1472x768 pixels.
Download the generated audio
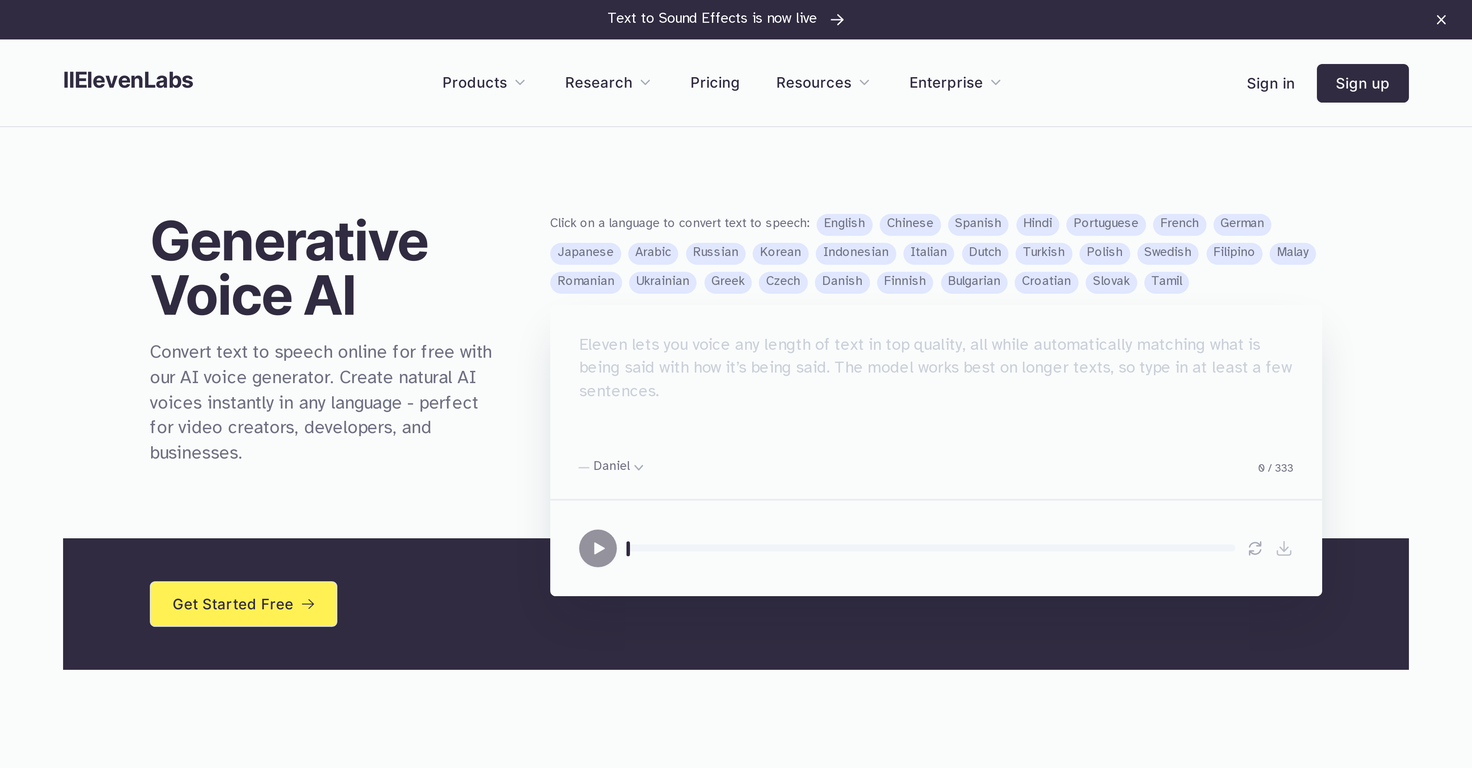click(1284, 548)
